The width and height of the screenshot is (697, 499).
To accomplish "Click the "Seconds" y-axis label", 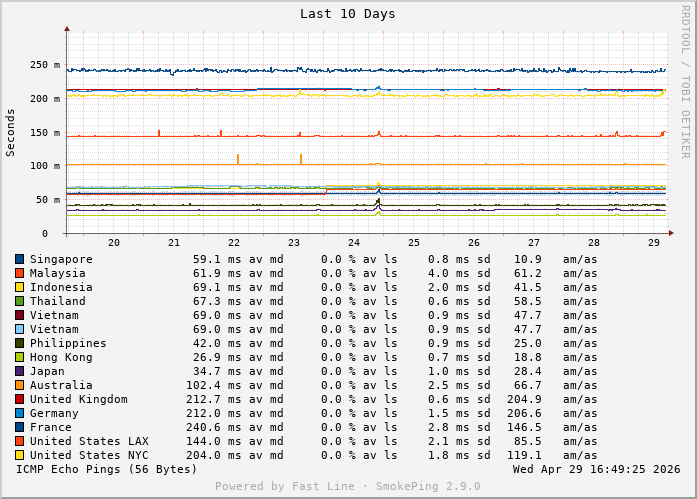I will [11, 131].
